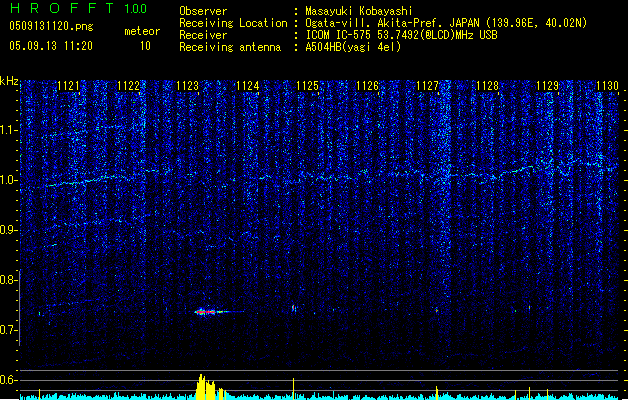Click the yellow power spike below 1127
This screenshot has width=629, height=400.
point(437,393)
